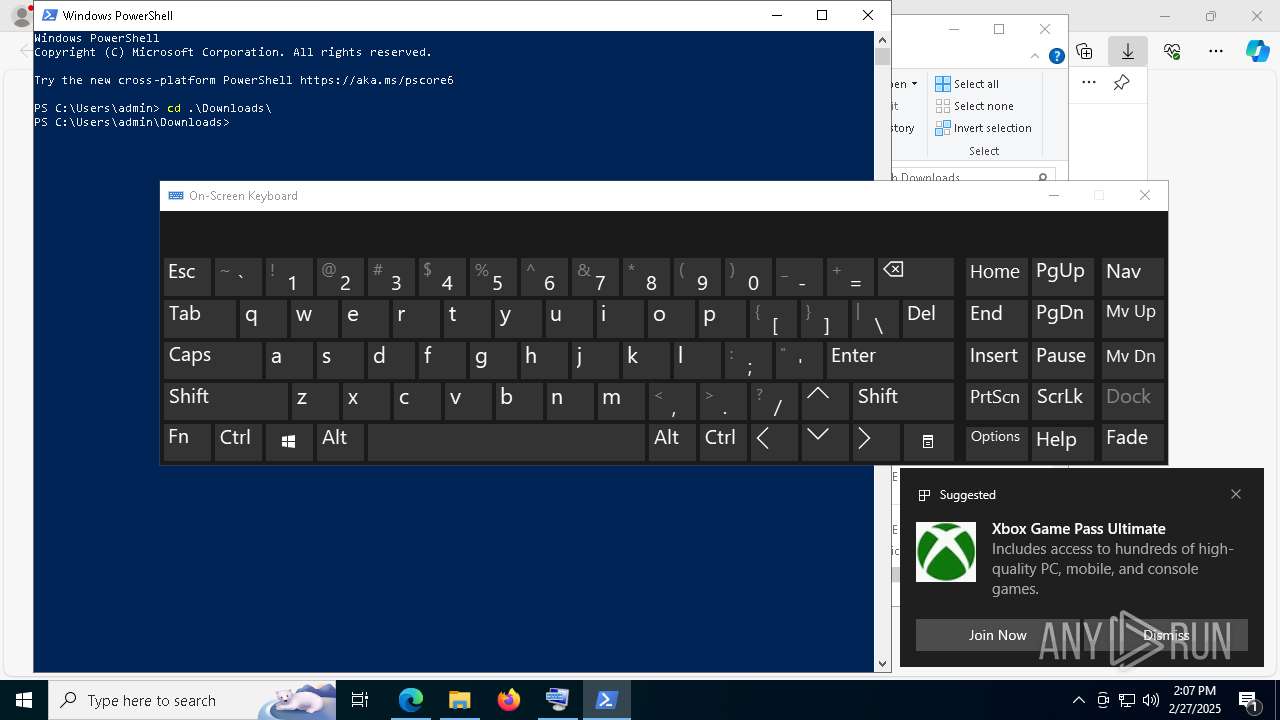Image resolution: width=1280 pixels, height=720 pixels.
Task: Toggle the left Shift key
Action: (225, 401)
